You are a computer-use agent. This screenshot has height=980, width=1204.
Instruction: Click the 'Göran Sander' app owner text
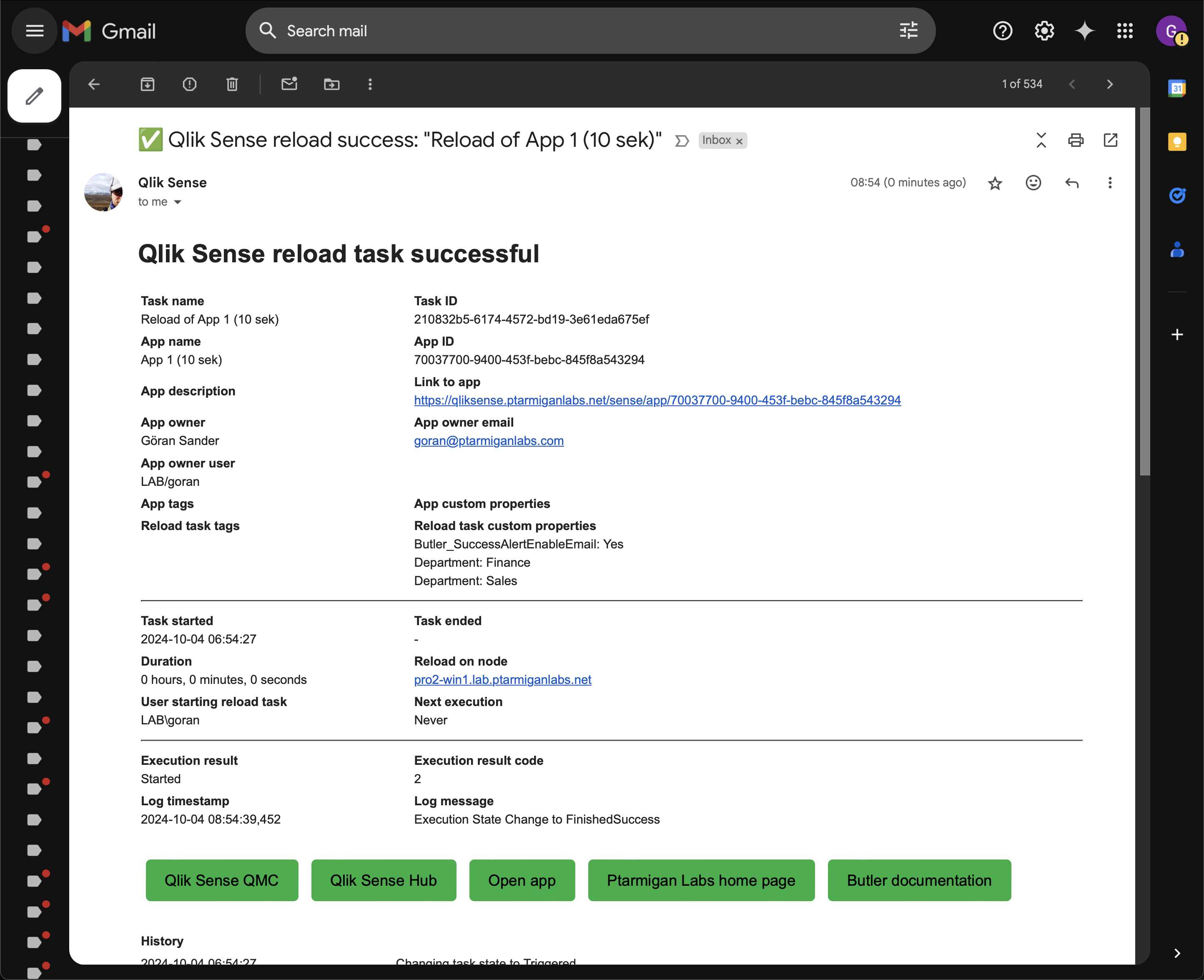[180, 441]
